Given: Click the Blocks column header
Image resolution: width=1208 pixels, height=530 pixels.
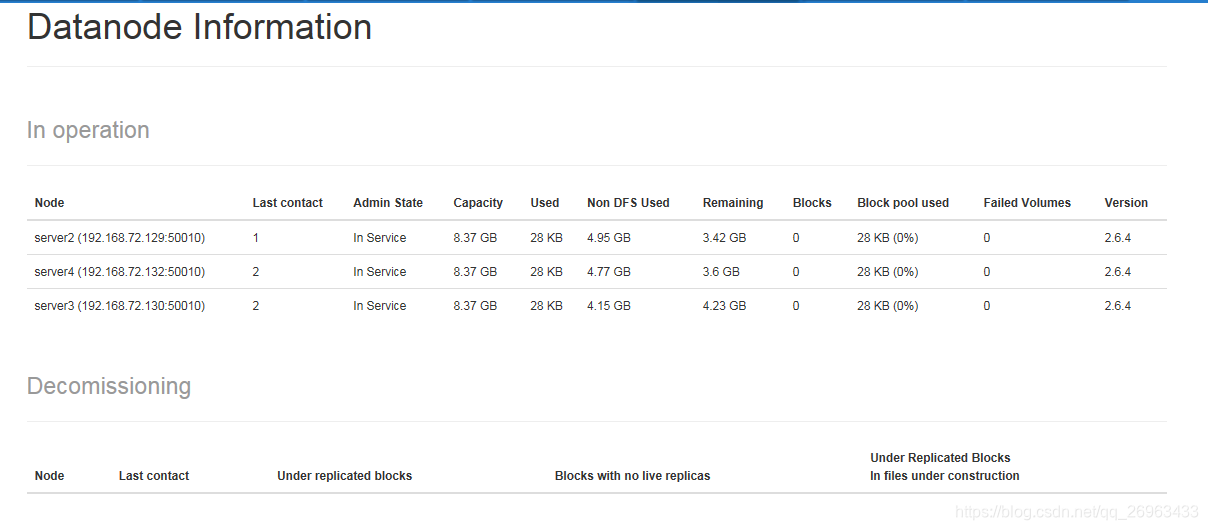Looking at the screenshot, I should tap(812, 203).
